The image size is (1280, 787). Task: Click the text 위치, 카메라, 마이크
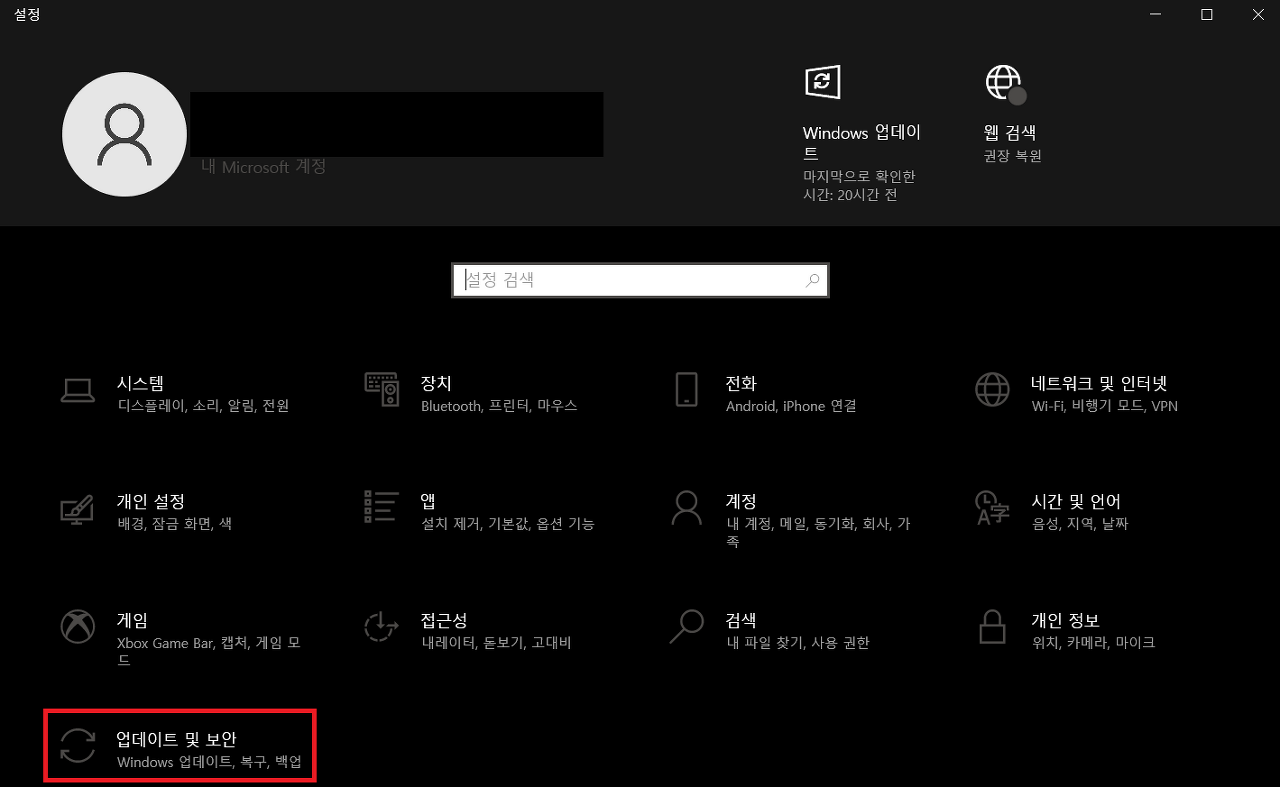[1093, 643]
